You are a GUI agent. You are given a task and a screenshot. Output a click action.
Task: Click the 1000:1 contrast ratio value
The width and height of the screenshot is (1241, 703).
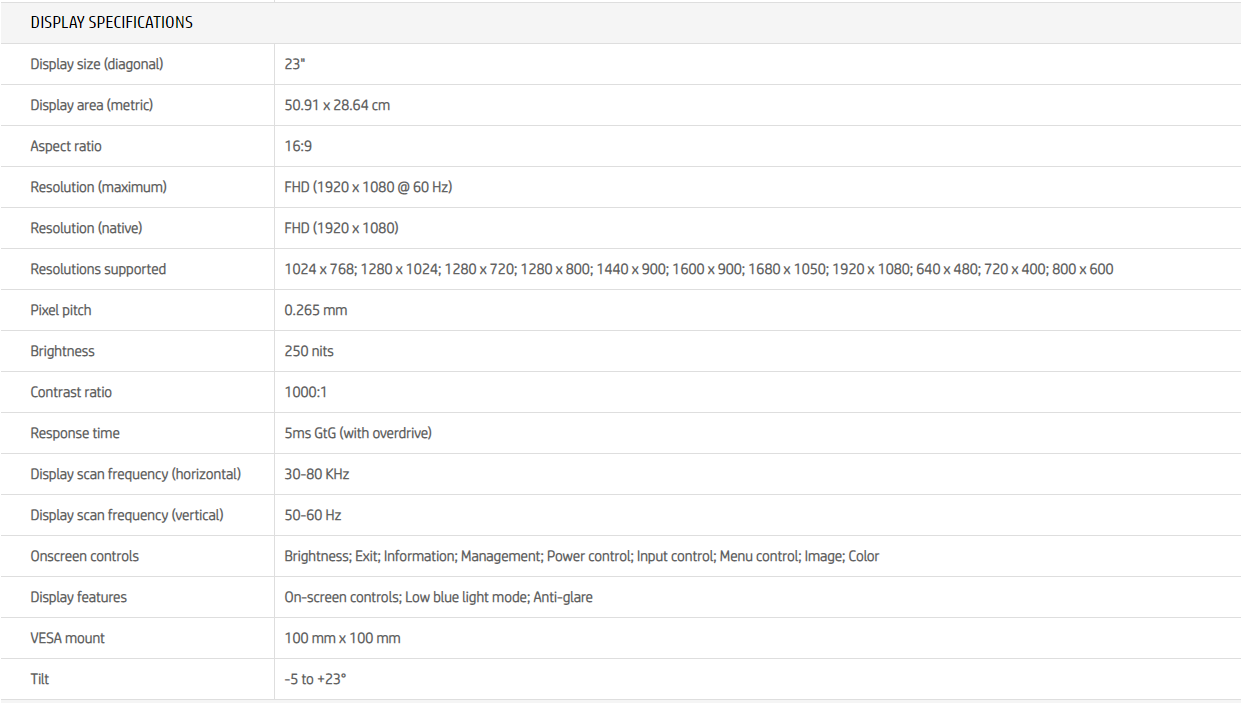click(x=305, y=392)
